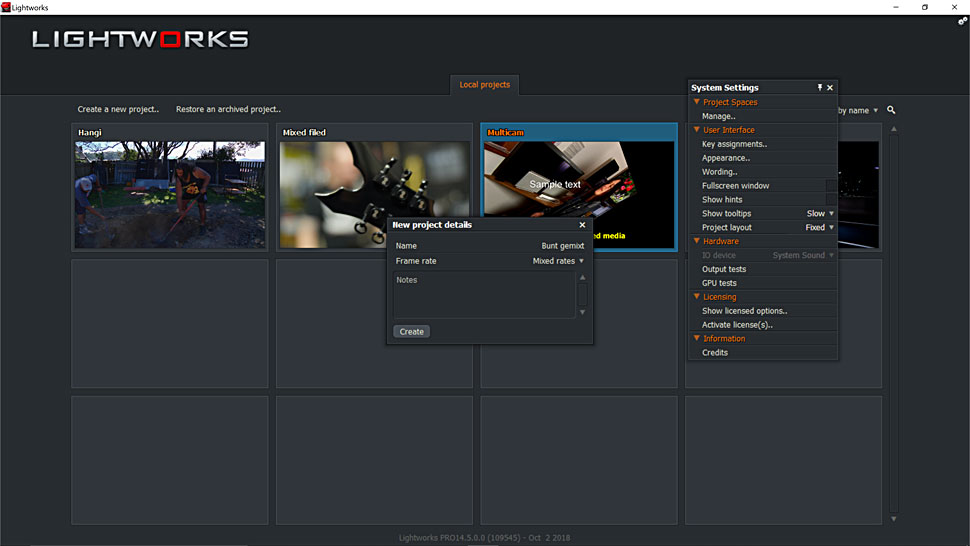Open system settings gear icon
The height and width of the screenshot is (546, 970).
(x=963, y=21)
